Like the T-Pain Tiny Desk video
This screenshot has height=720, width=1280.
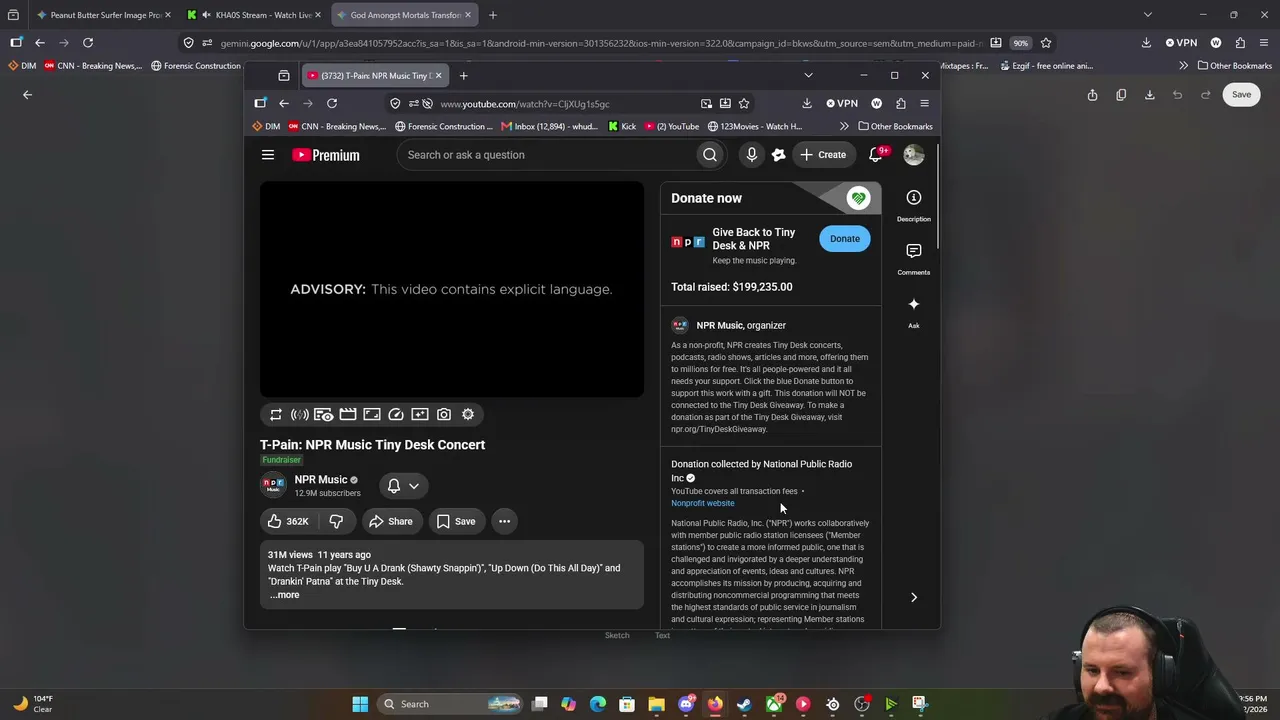click(x=288, y=521)
